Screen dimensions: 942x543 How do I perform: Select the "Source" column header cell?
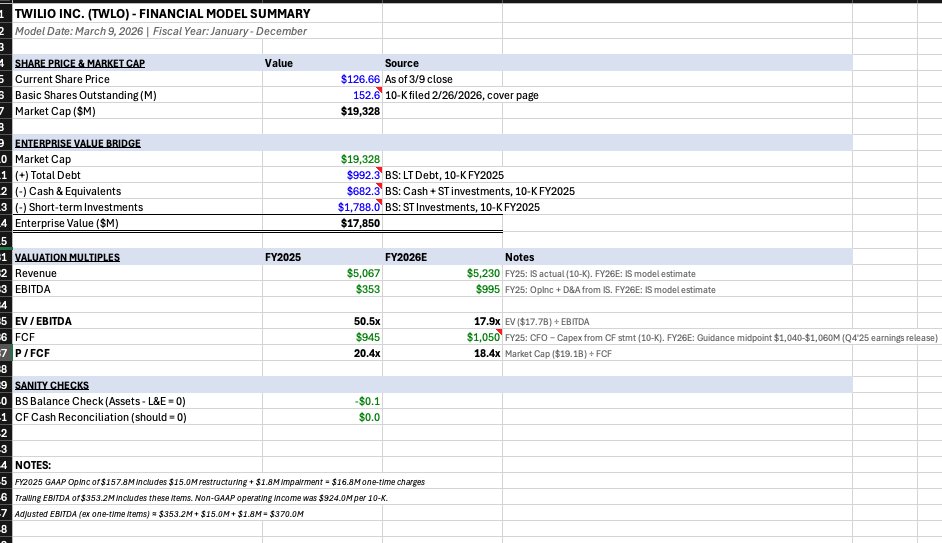click(x=402, y=63)
